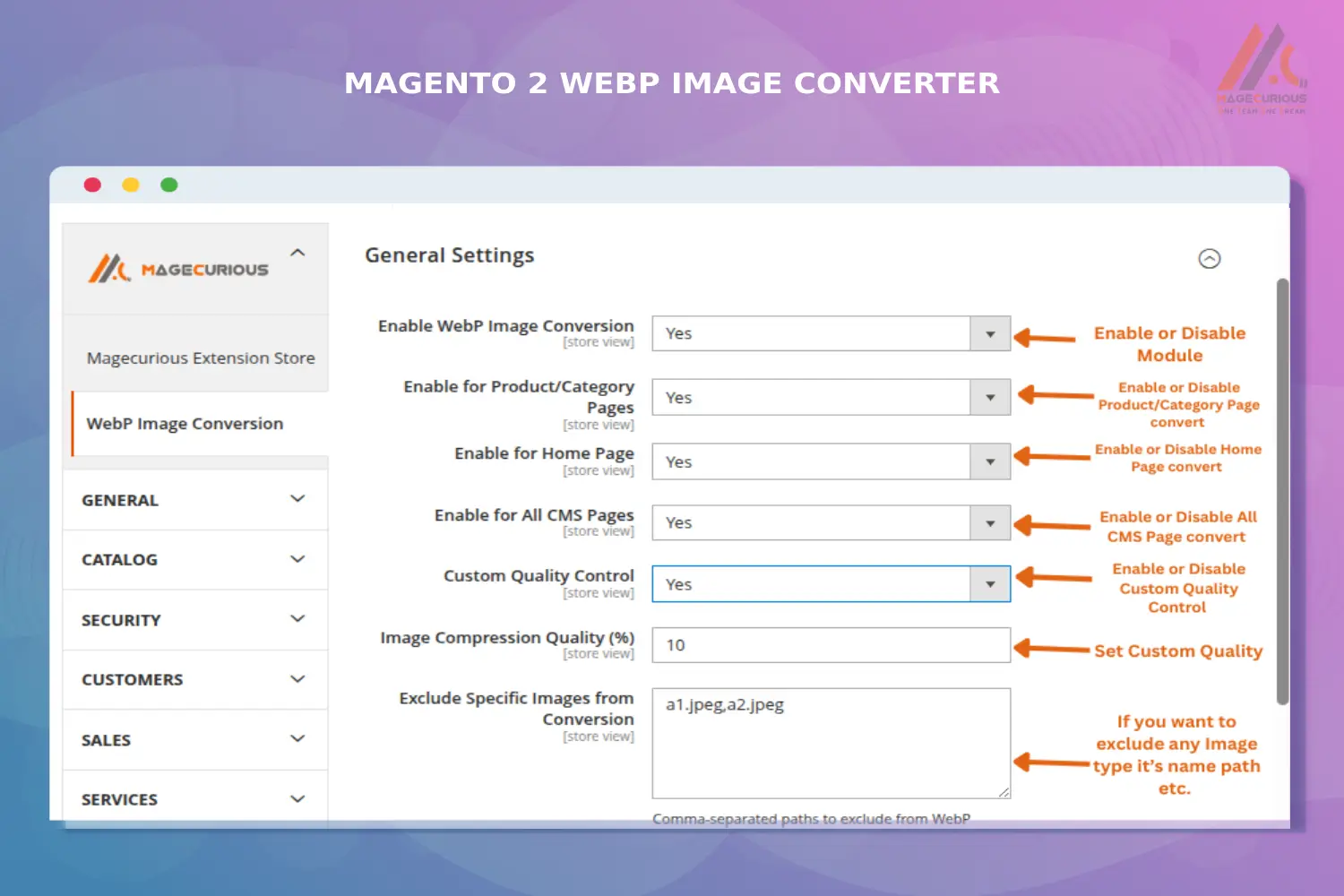Click the Magecurious watermark logo at top right
This screenshot has width=1344, height=896.
[x=1262, y=70]
